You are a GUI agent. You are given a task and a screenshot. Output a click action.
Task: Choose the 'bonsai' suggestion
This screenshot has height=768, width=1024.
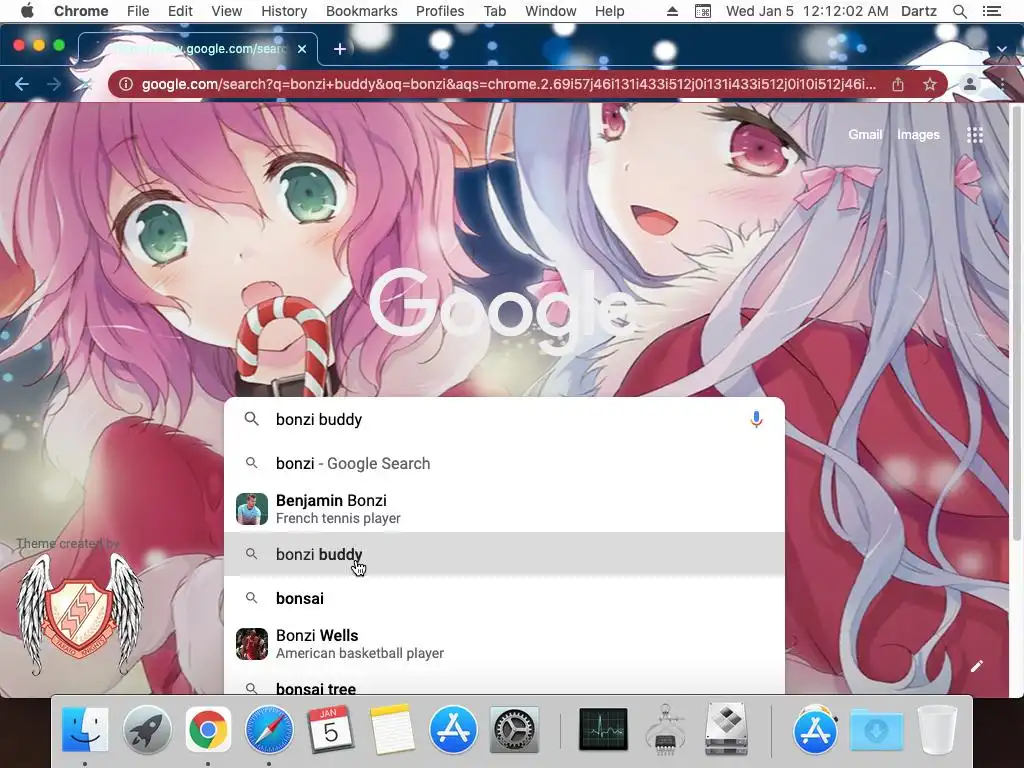(x=504, y=598)
